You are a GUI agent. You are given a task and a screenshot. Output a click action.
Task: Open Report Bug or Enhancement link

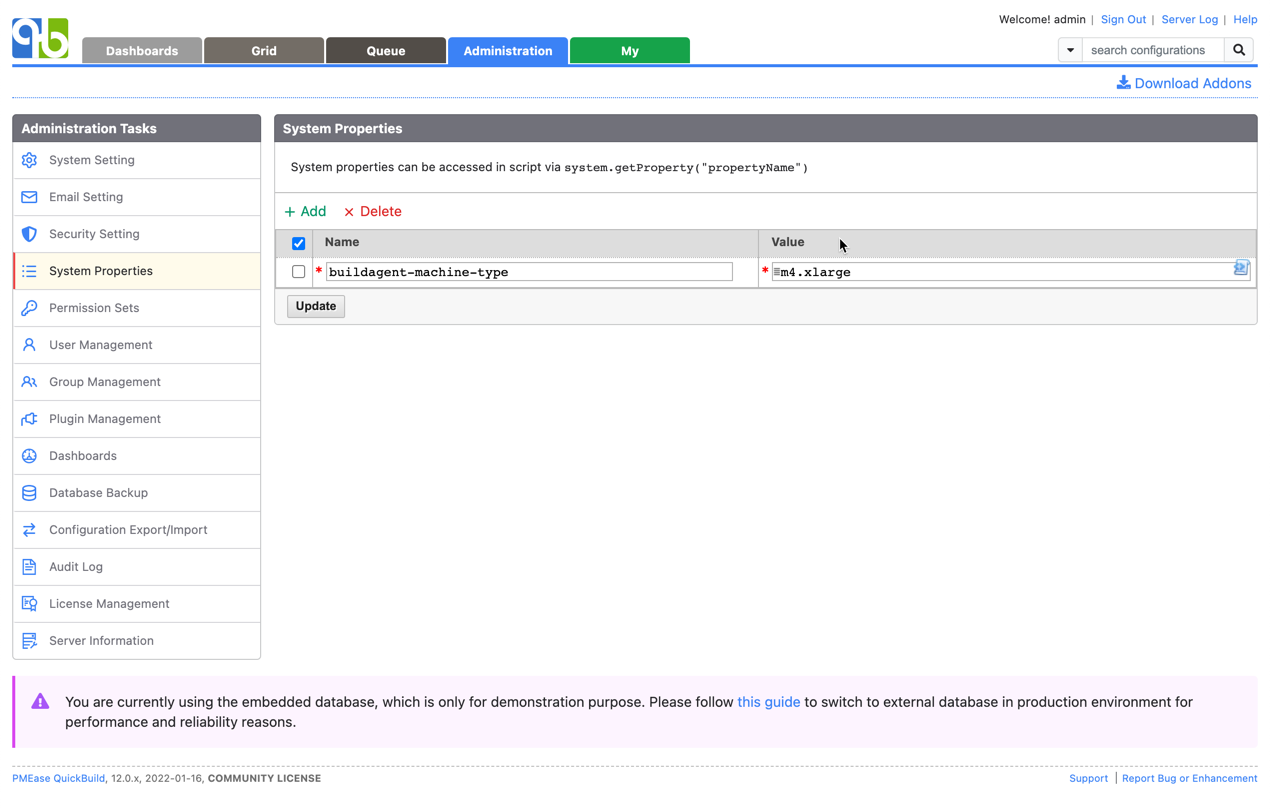(1189, 778)
